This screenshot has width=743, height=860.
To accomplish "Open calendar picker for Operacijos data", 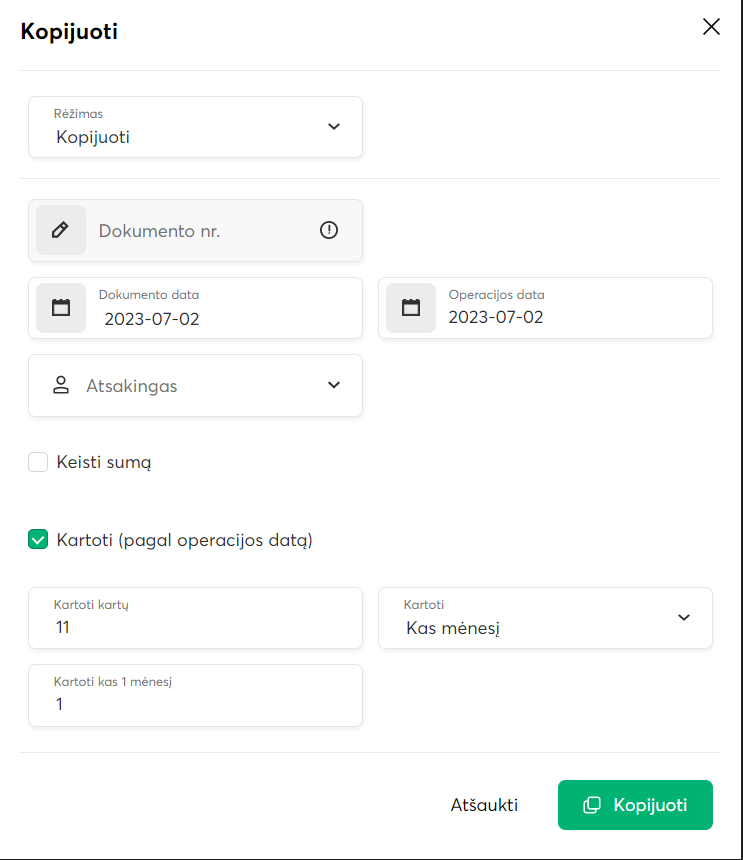I will pos(411,308).
